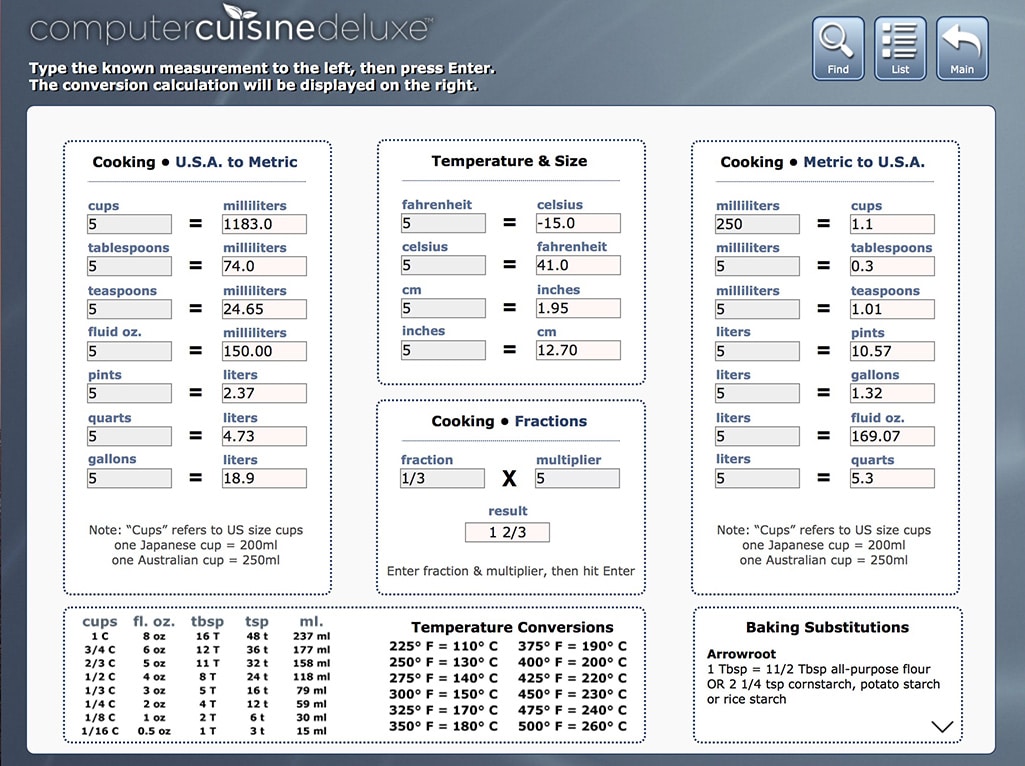Select the liters result 18.9
This screenshot has height=766, width=1025.
[264, 478]
